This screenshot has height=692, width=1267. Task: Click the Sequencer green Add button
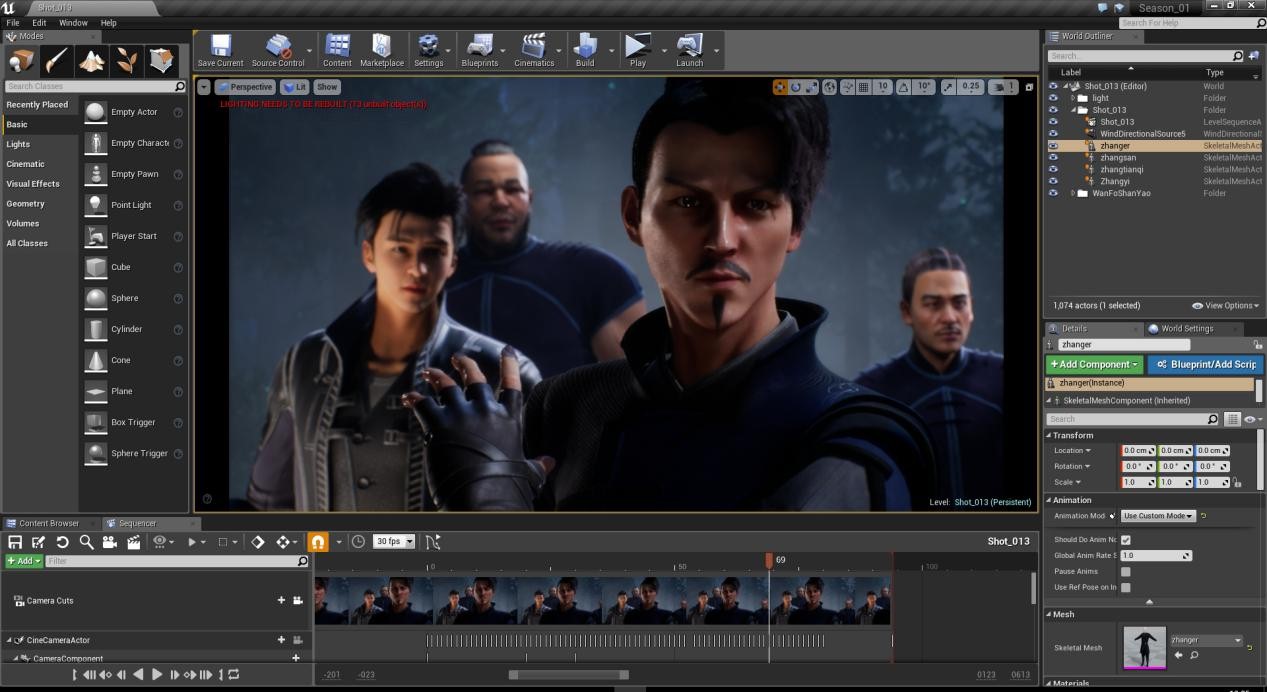24,561
